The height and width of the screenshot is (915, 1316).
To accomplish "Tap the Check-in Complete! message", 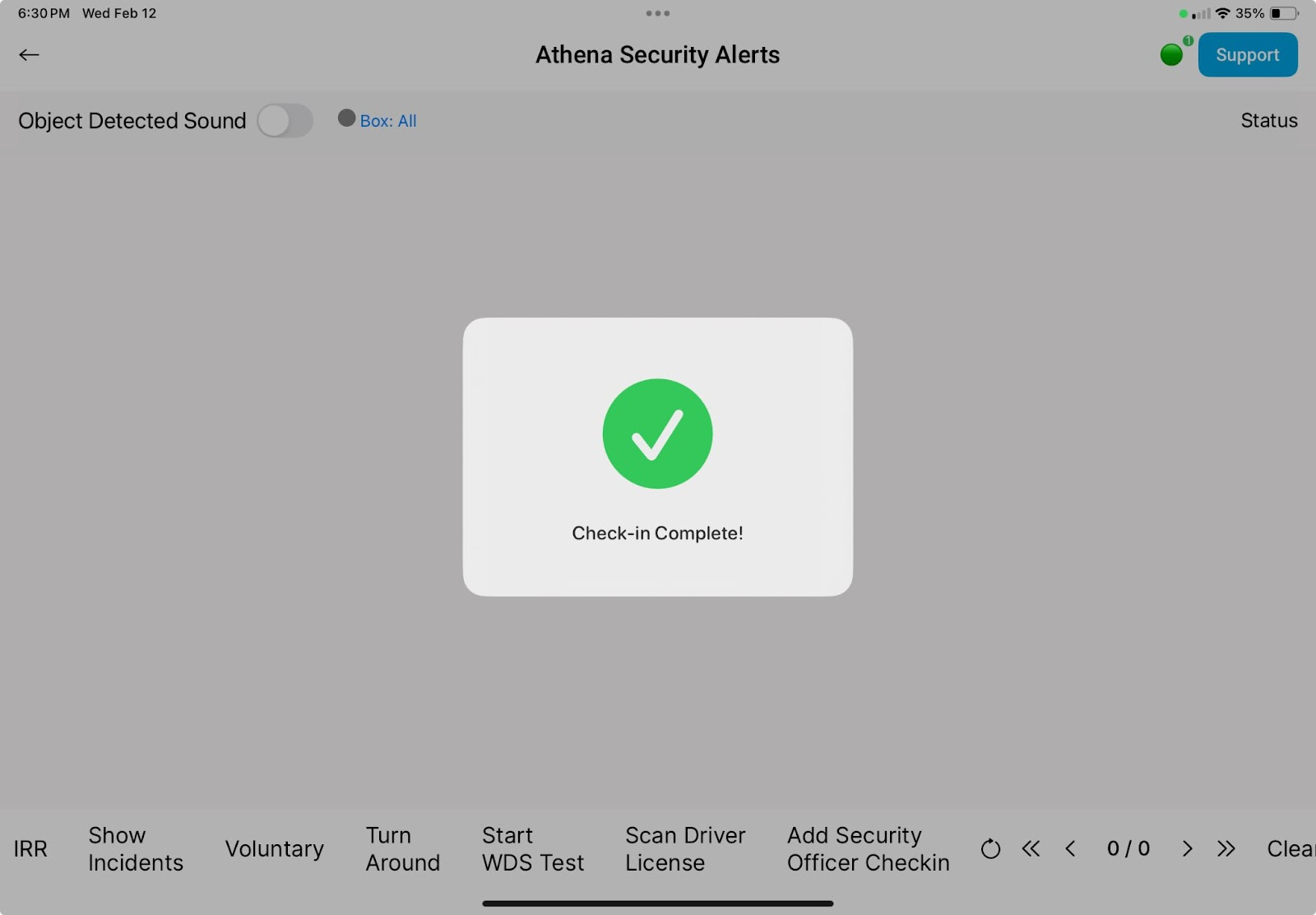I will 658,533.
